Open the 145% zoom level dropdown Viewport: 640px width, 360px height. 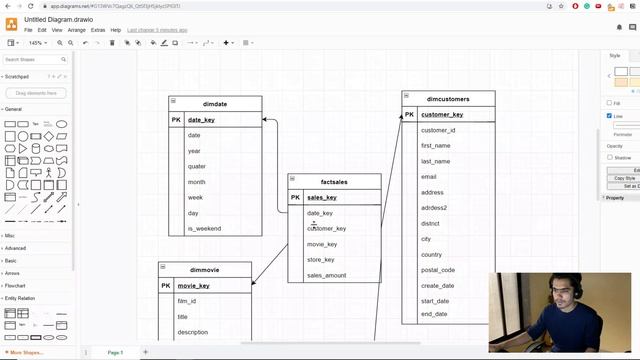[38, 43]
